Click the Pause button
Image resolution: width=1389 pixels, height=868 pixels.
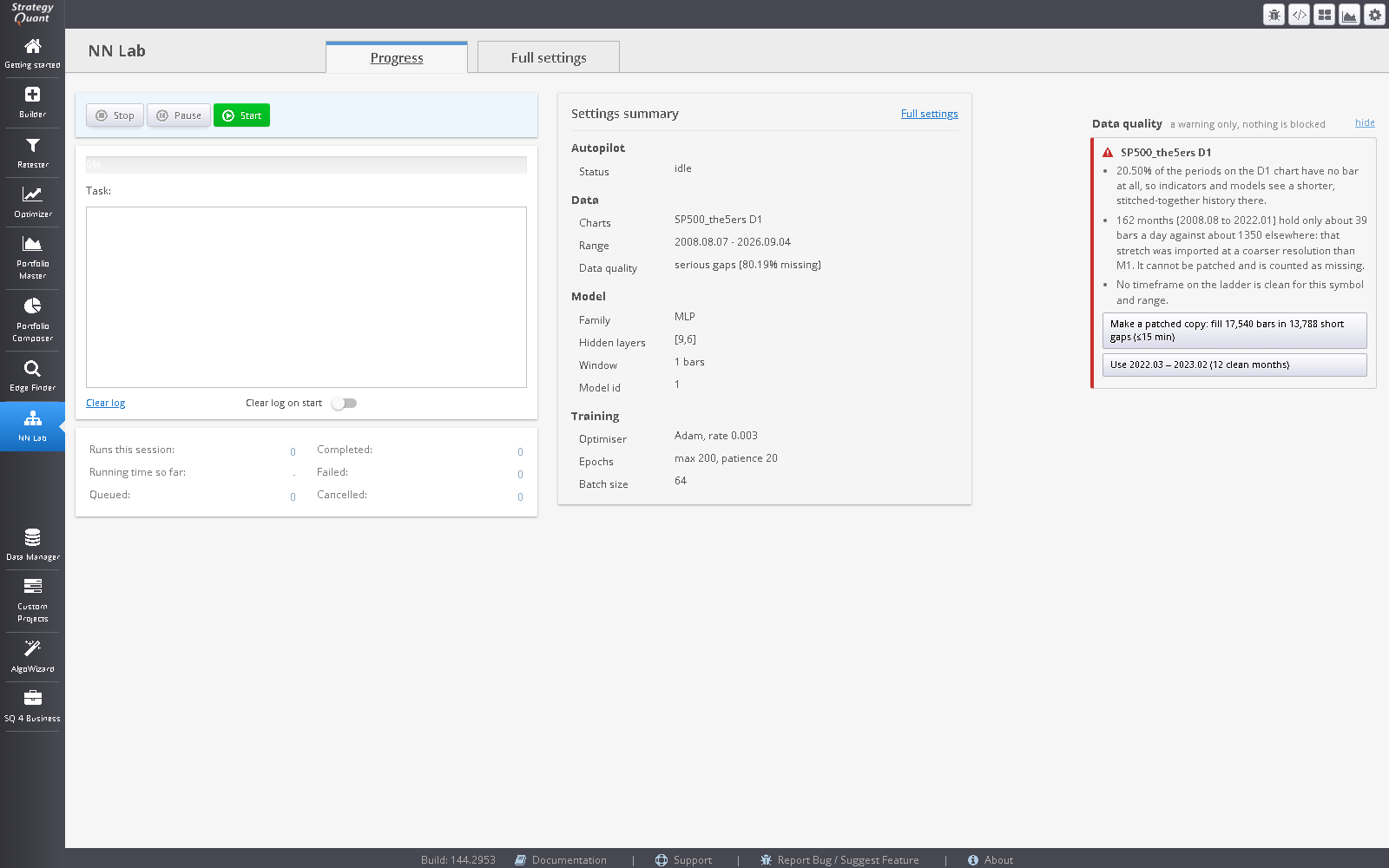[x=179, y=115]
